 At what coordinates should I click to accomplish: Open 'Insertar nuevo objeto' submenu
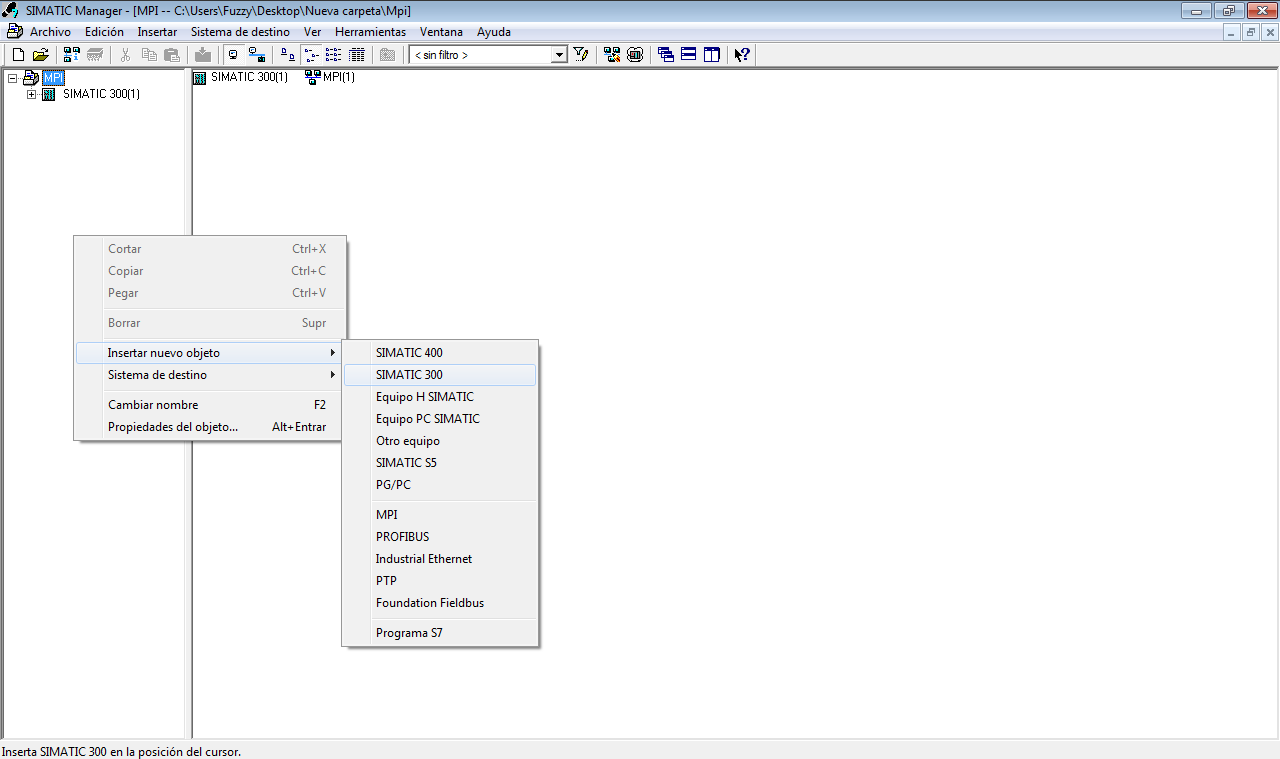pos(210,353)
